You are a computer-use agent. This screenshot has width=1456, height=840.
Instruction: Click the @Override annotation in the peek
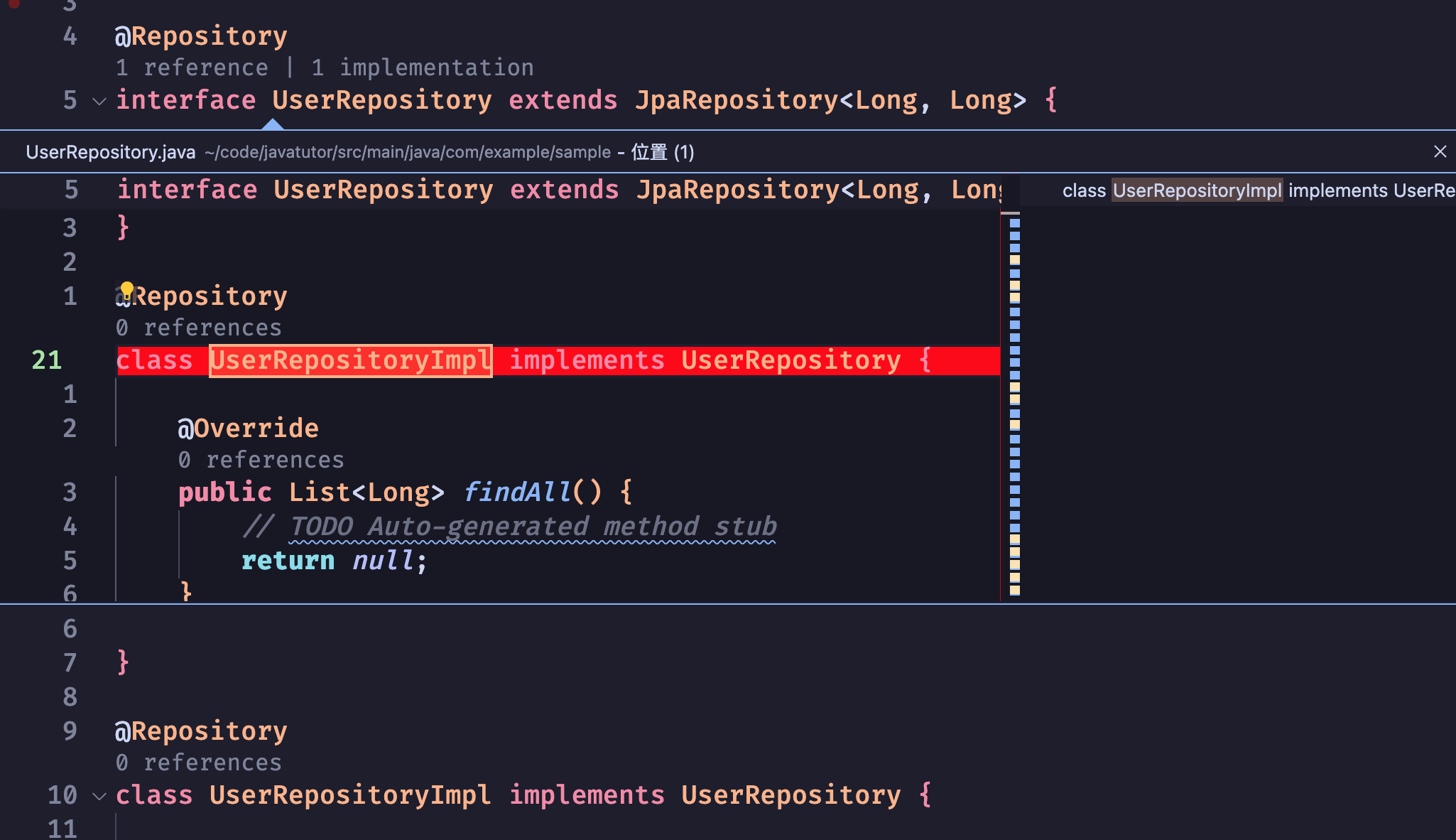tap(248, 427)
